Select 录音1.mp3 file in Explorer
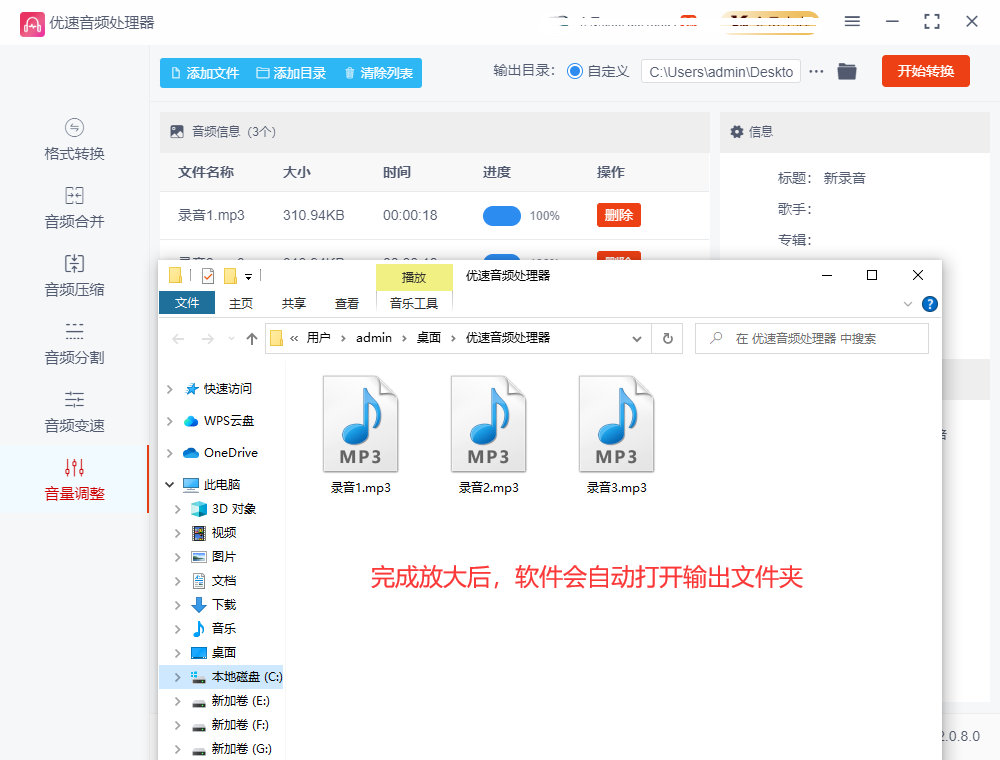This screenshot has width=1000, height=760. [x=360, y=435]
